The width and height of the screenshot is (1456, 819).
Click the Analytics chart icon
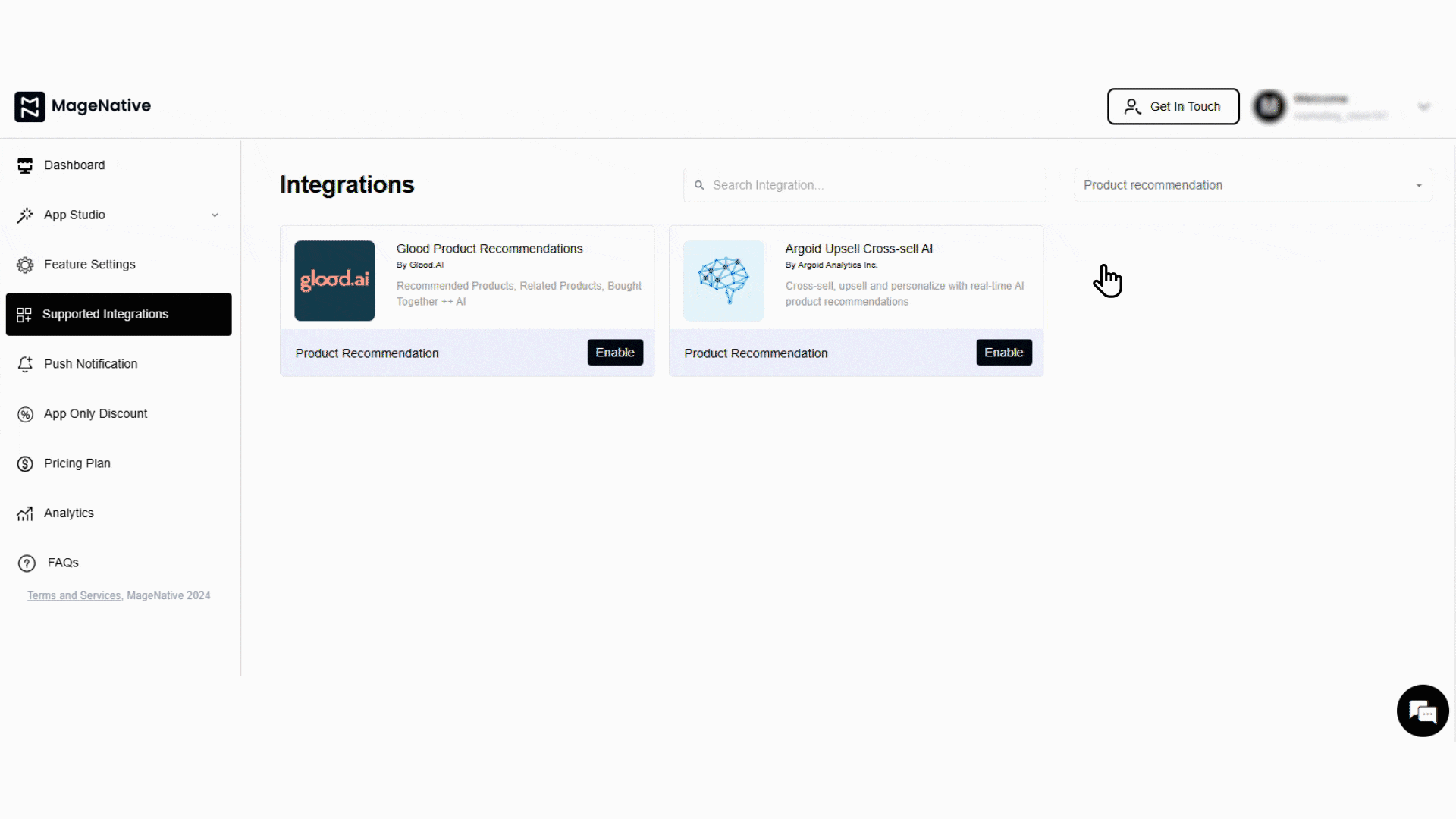click(26, 513)
